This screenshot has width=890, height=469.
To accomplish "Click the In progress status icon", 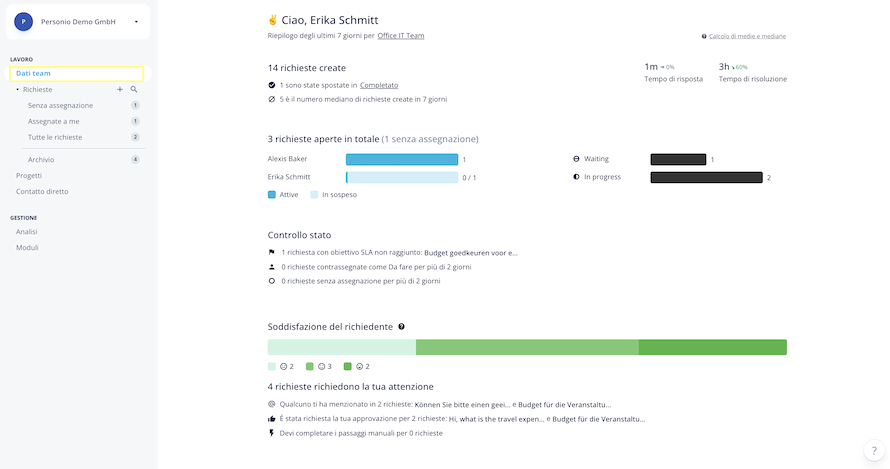I will coord(576,177).
